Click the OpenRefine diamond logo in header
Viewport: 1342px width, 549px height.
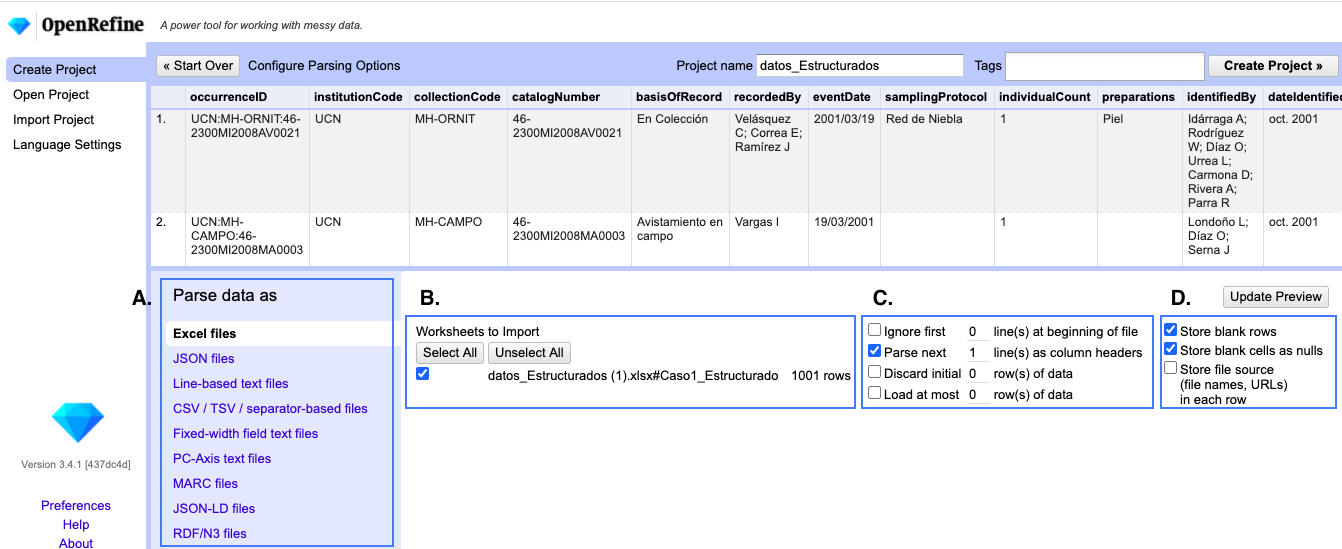pos(19,25)
